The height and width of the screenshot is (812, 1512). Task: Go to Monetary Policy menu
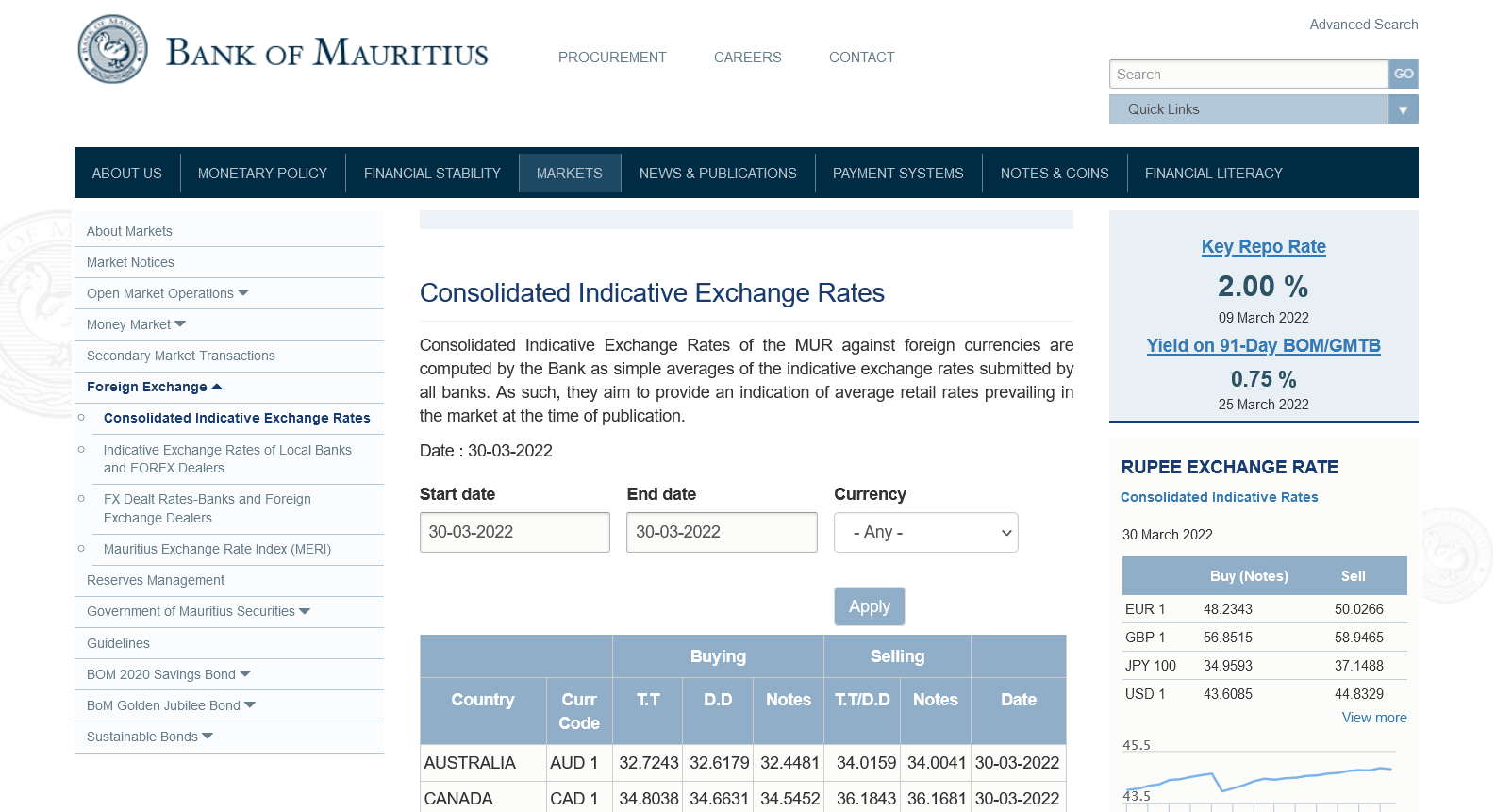[262, 174]
